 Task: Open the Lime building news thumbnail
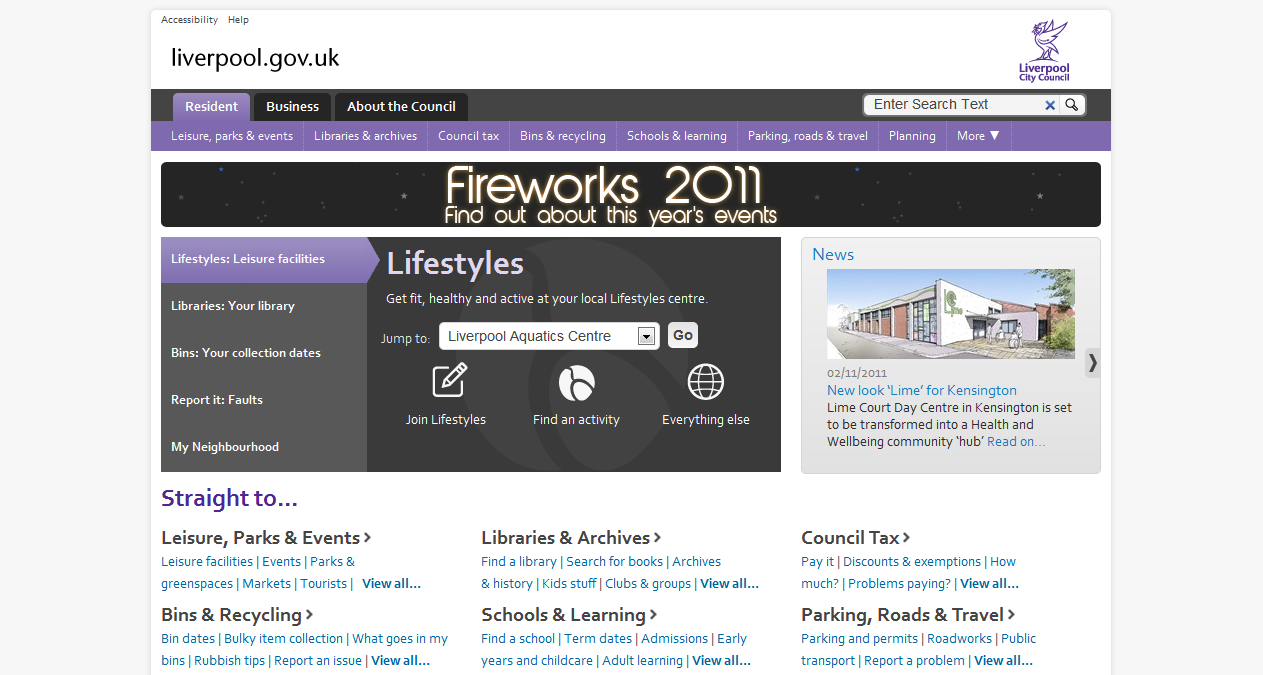(x=950, y=314)
